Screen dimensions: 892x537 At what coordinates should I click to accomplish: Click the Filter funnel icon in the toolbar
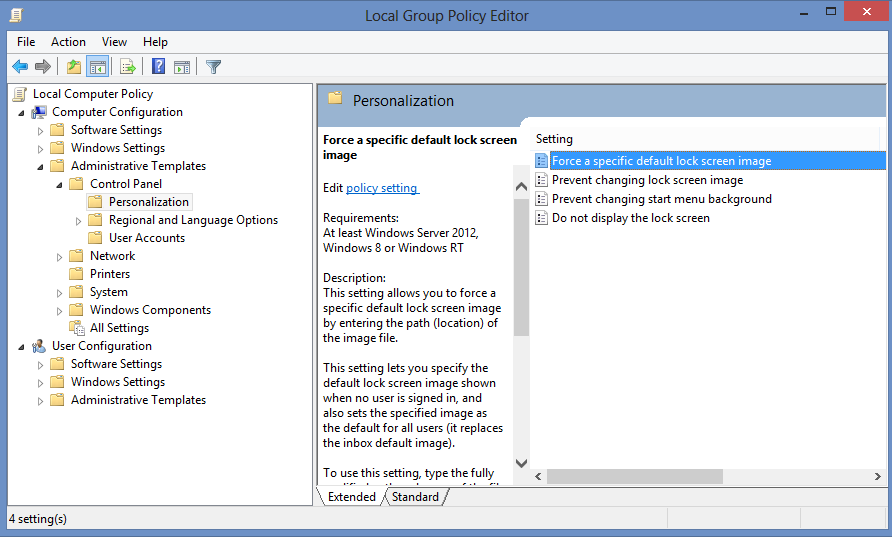pyautogui.click(x=213, y=67)
